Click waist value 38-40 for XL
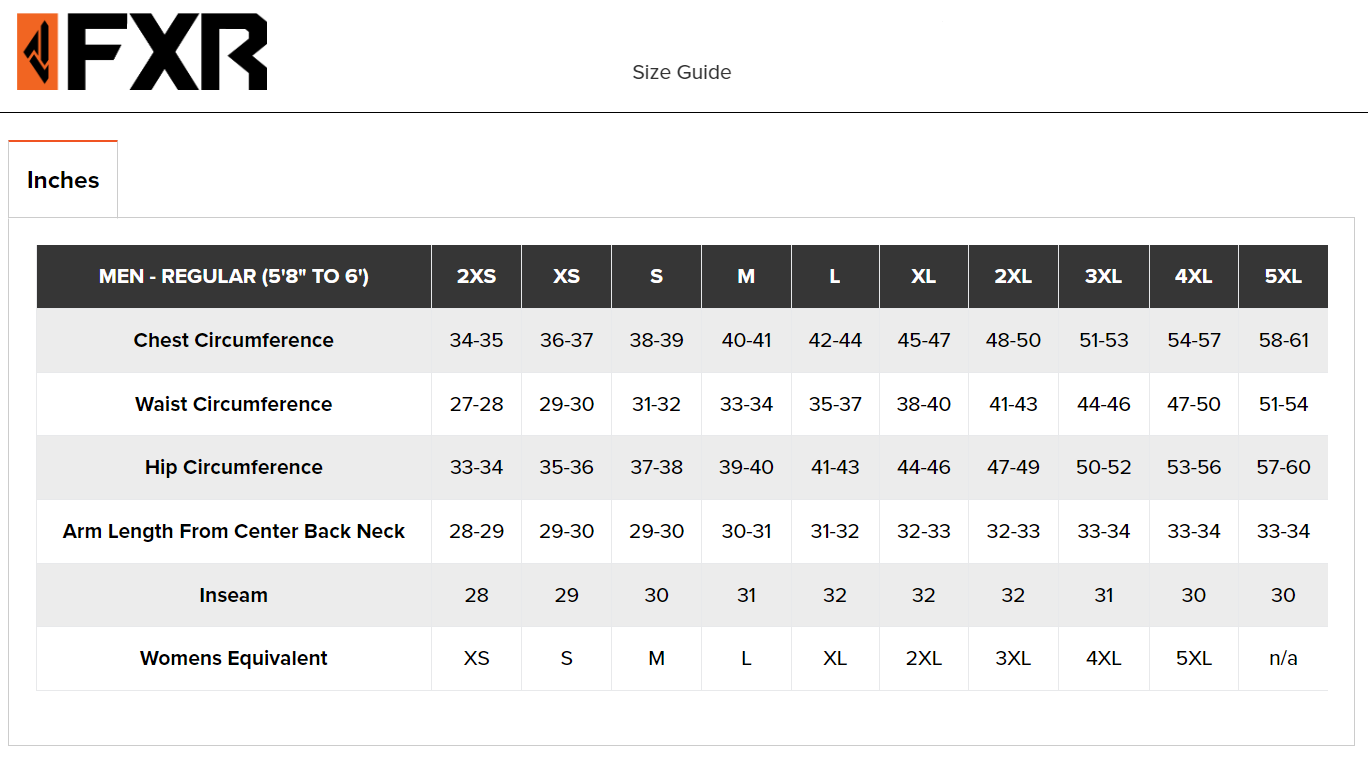Image resolution: width=1368 pixels, height=758 pixels. coord(924,404)
